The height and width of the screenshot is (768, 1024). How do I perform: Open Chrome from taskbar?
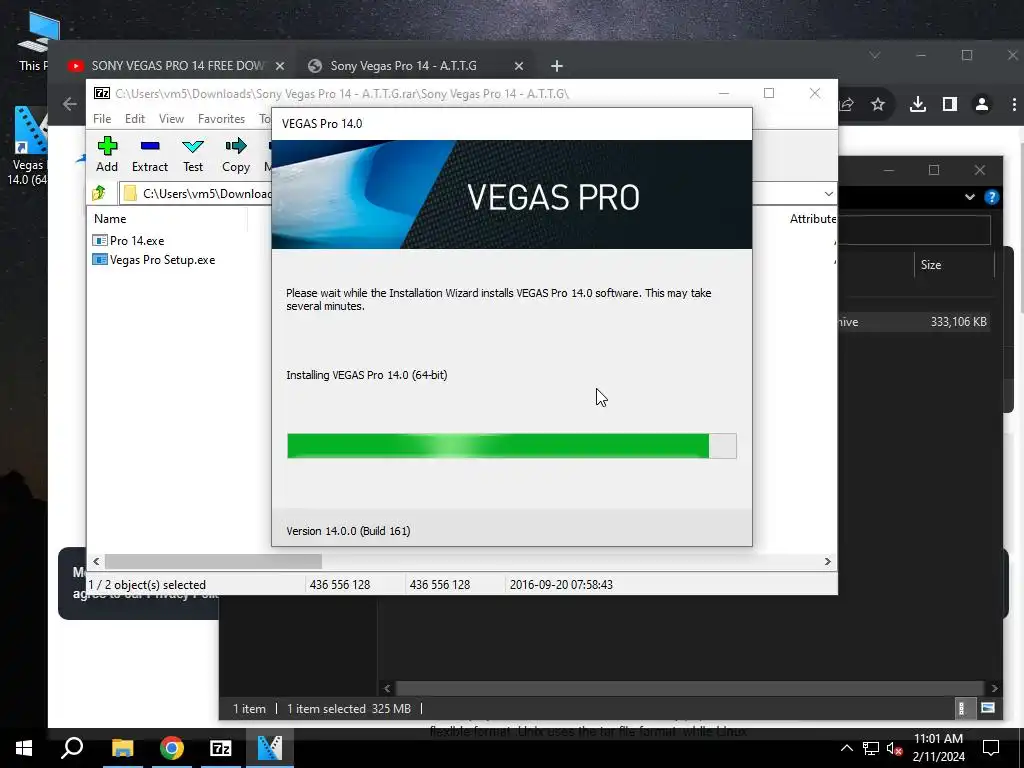coord(172,748)
